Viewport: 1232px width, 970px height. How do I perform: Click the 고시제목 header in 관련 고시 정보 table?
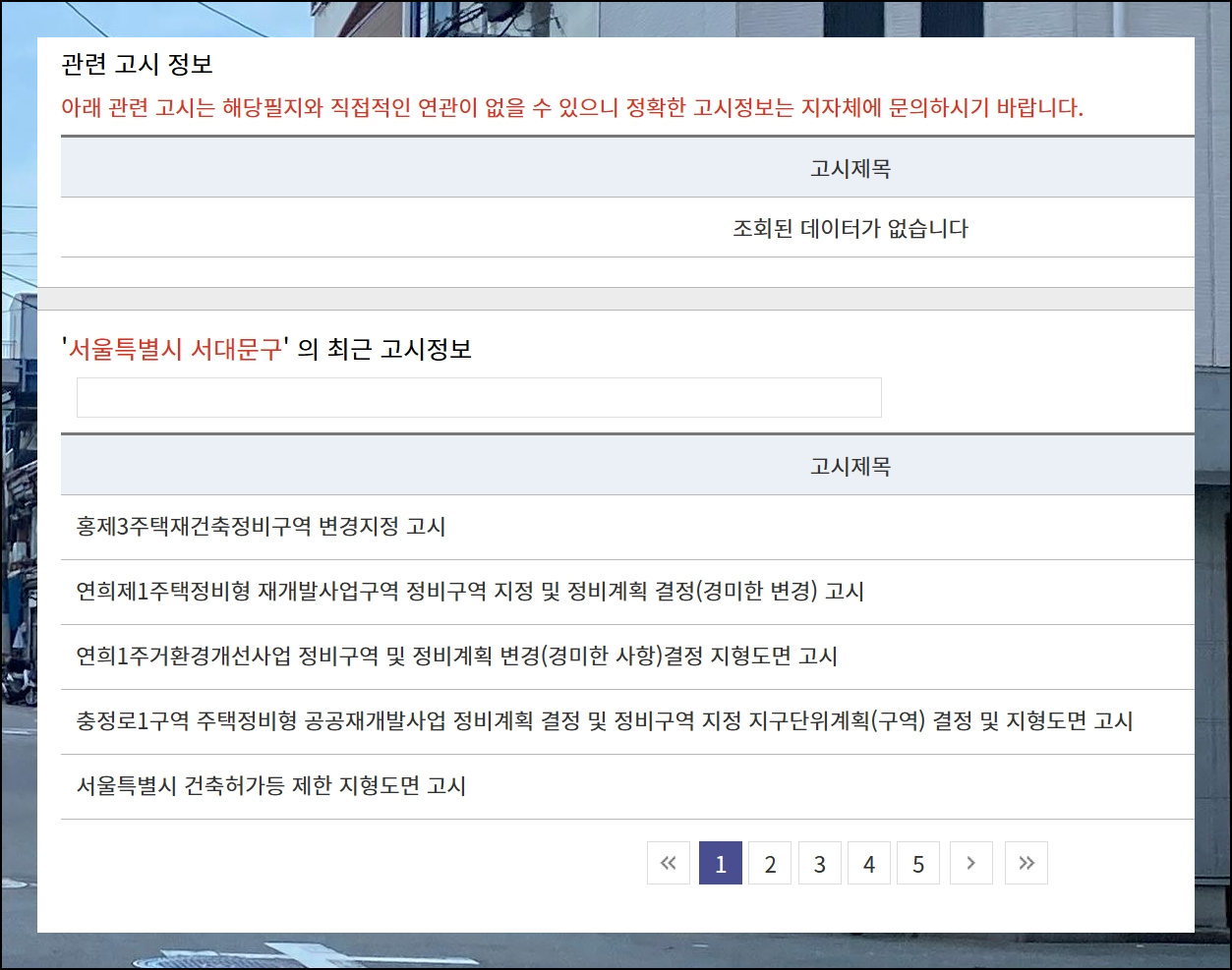[851, 169]
